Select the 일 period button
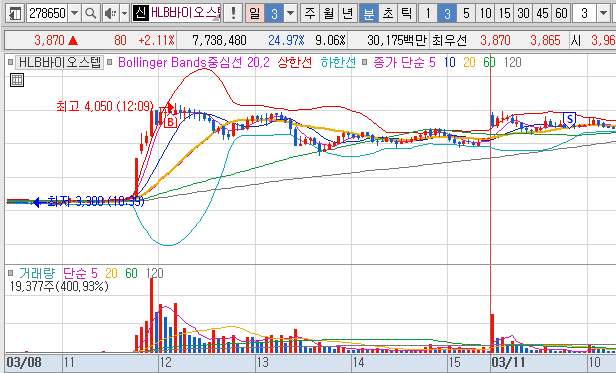 tap(255, 13)
